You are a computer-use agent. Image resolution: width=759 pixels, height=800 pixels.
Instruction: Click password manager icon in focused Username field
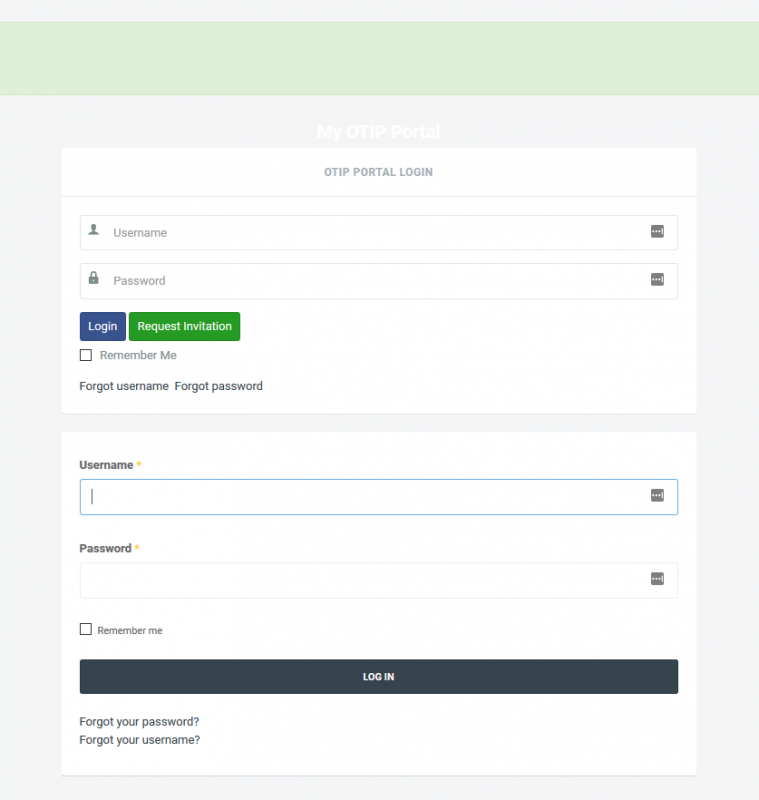[657, 495]
